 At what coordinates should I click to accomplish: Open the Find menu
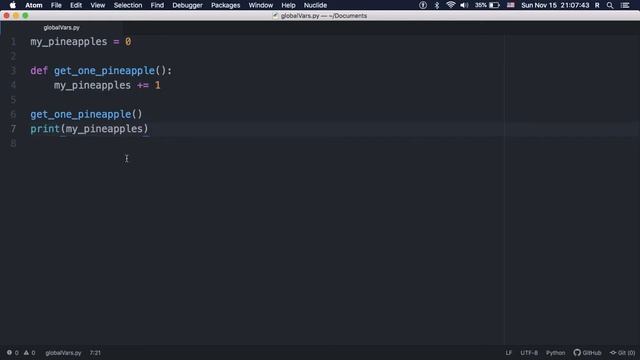157,5
